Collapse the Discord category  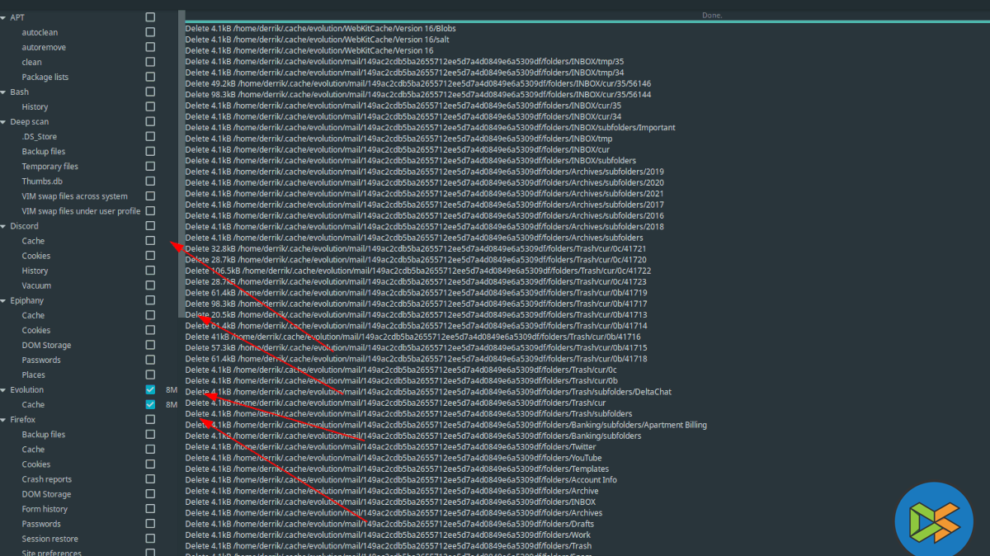[3, 226]
